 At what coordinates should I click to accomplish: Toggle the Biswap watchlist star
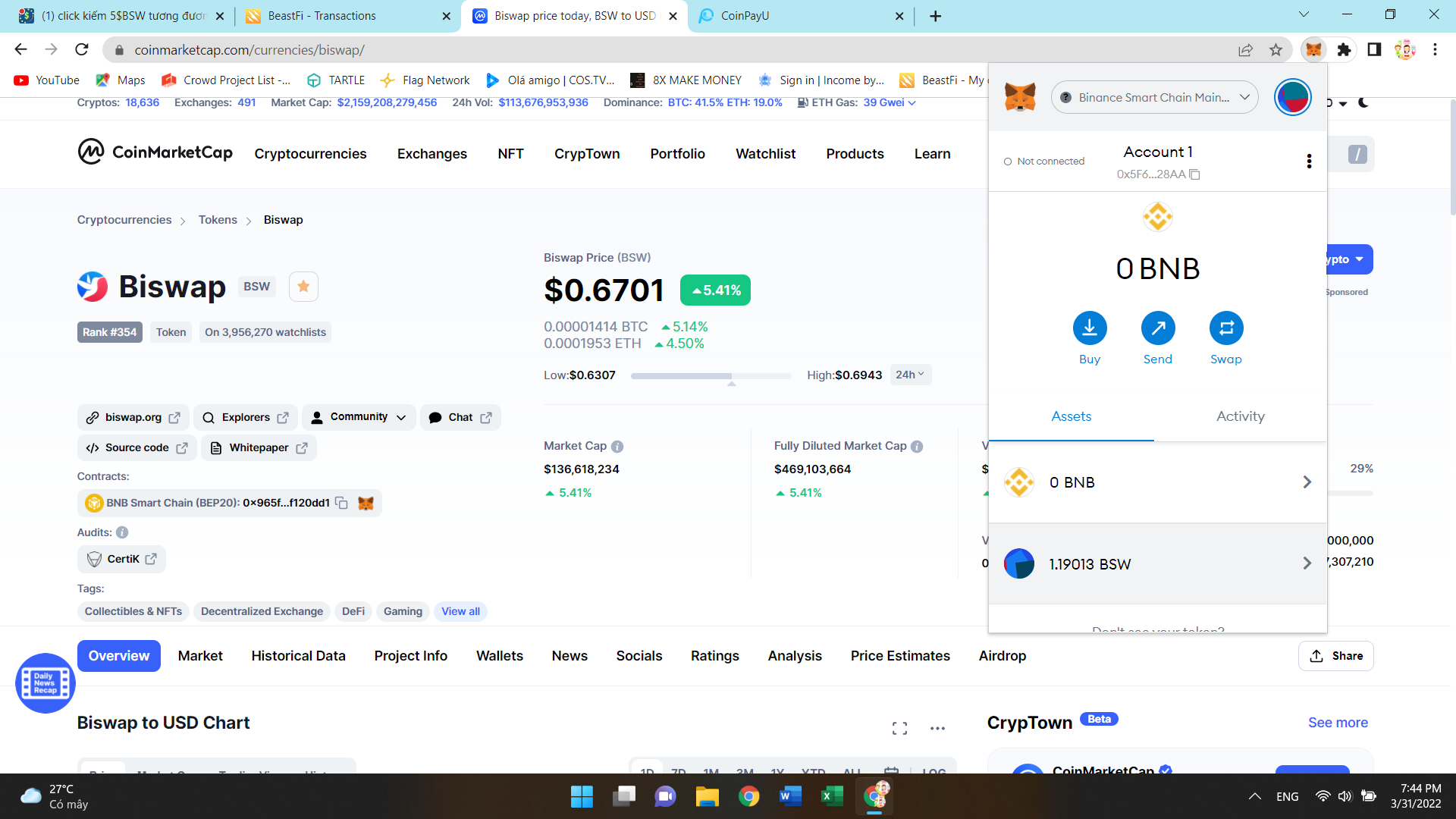tap(303, 287)
